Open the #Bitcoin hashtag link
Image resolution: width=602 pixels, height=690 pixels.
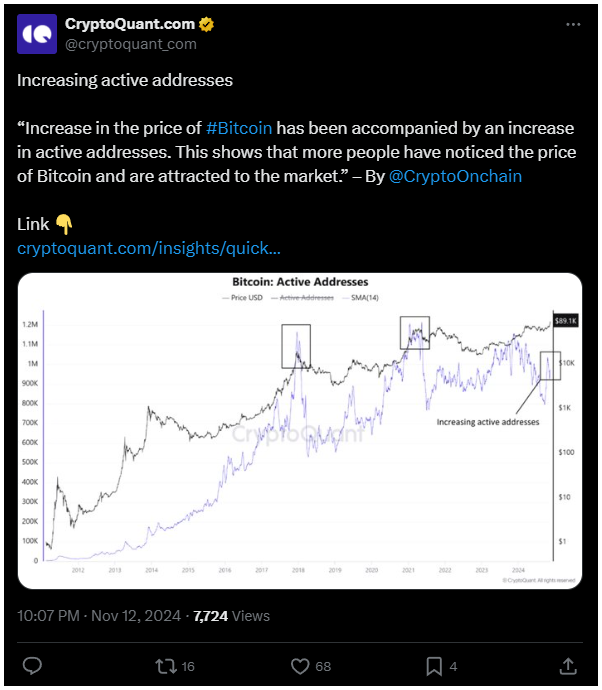click(x=239, y=128)
